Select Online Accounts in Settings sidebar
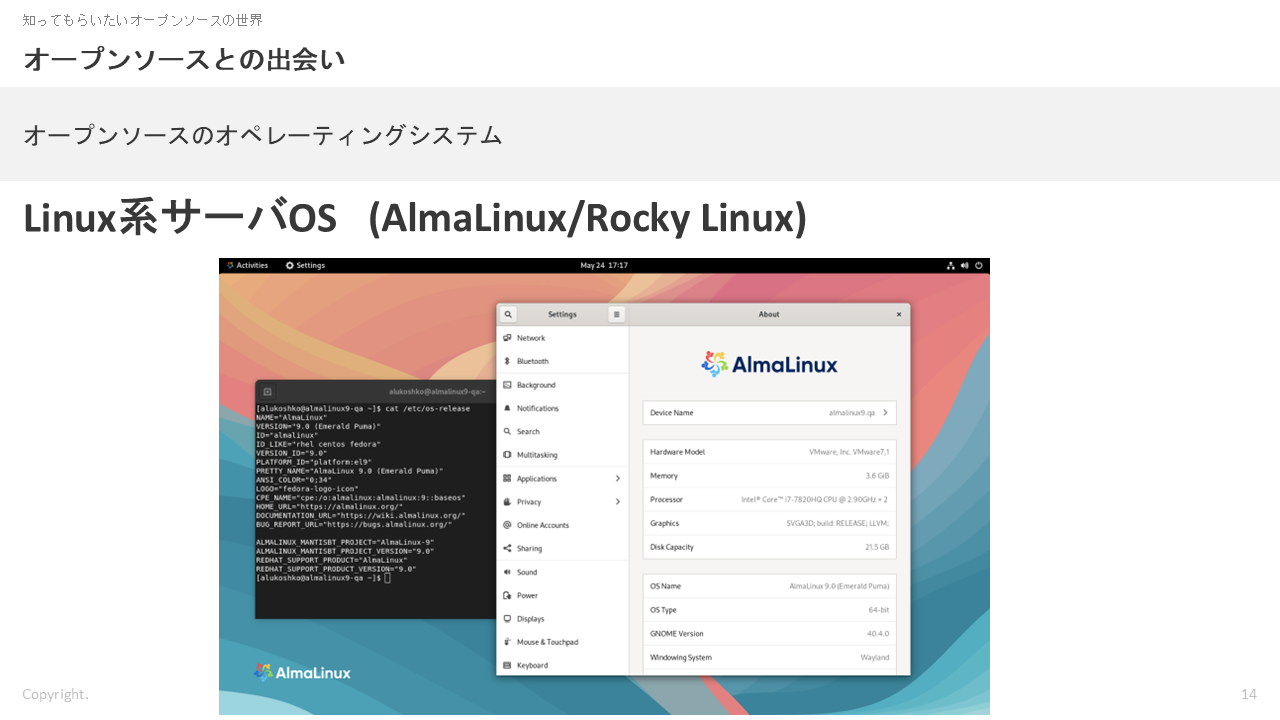This screenshot has width=1280, height=720. (x=542, y=525)
